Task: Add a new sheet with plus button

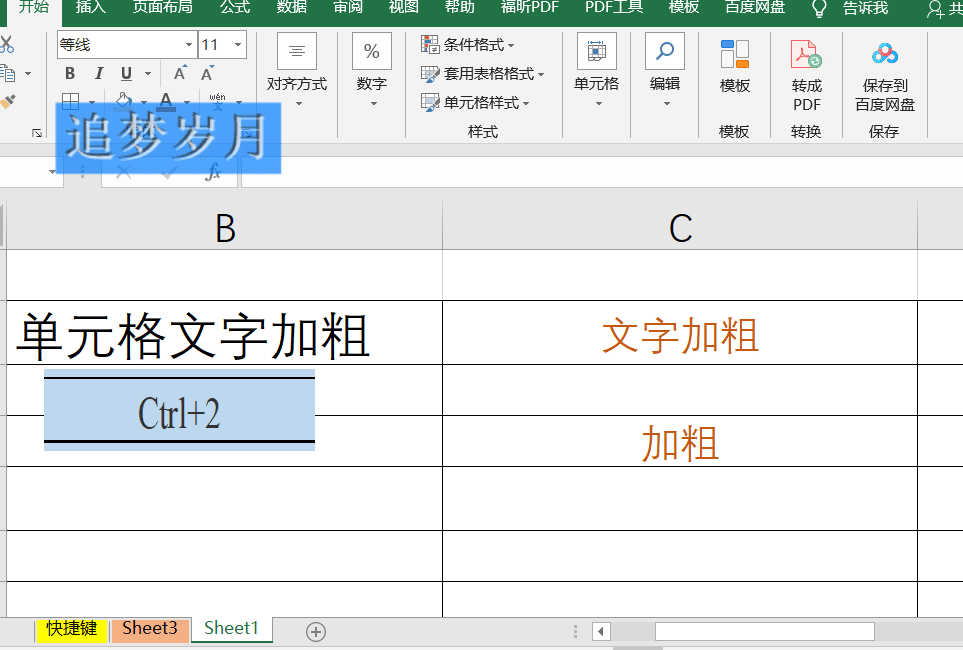Action: point(316,632)
